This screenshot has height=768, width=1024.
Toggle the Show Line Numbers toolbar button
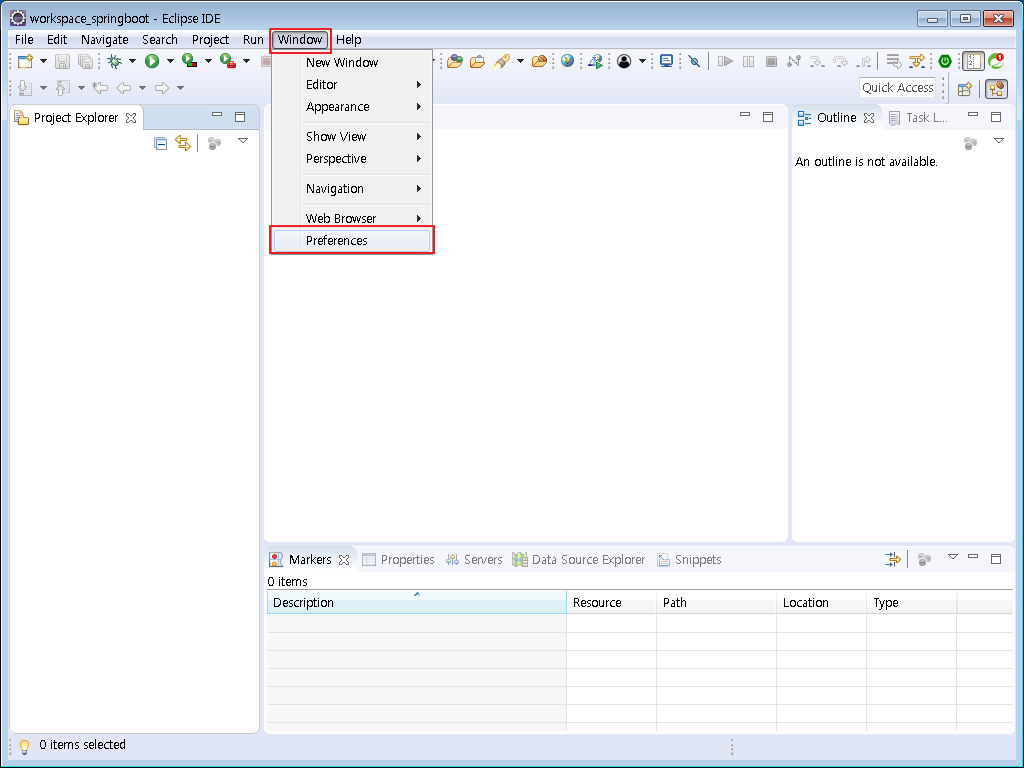pos(973,61)
